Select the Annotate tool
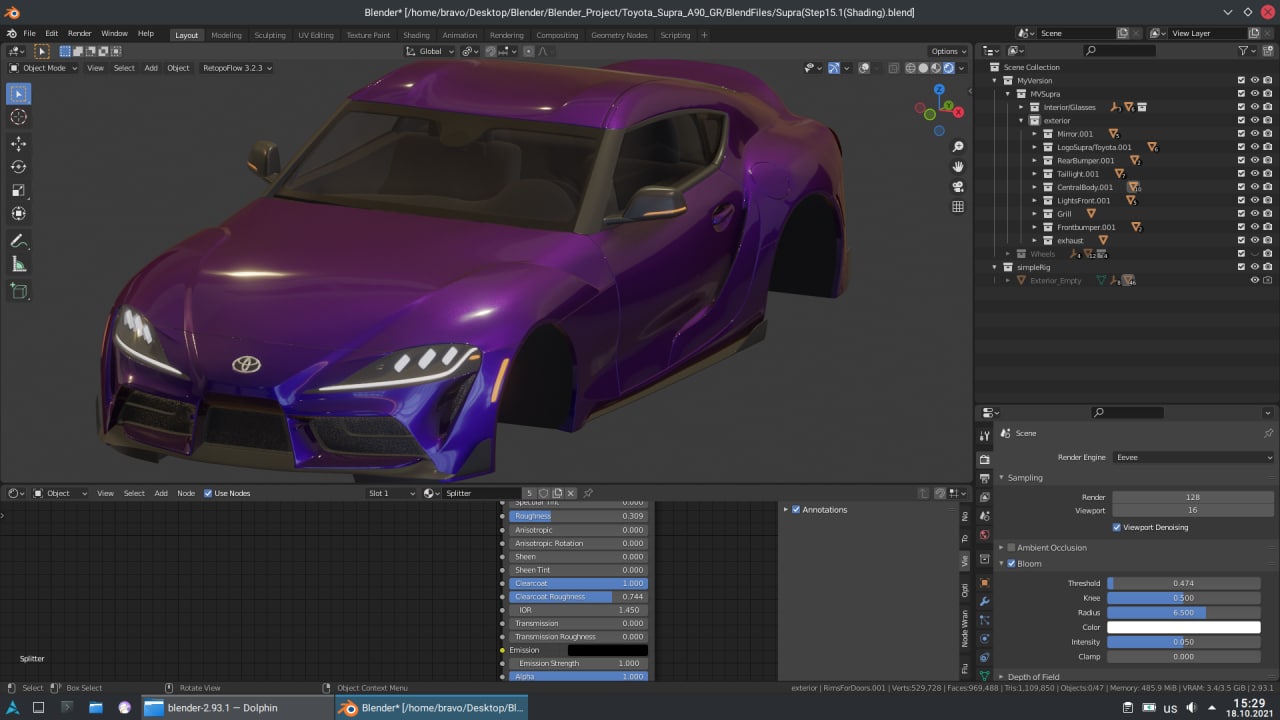 (19, 241)
